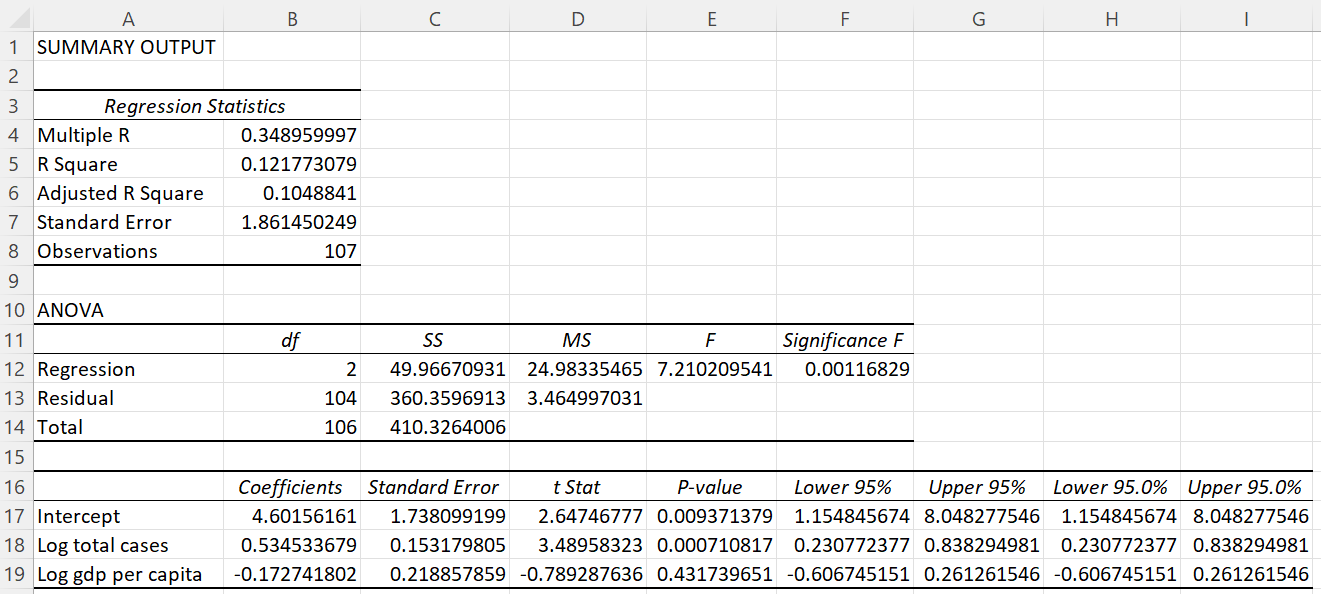Click the F statistic value cell
Viewport: 1321px width, 594px height.
pyautogui.click(x=711, y=369)
